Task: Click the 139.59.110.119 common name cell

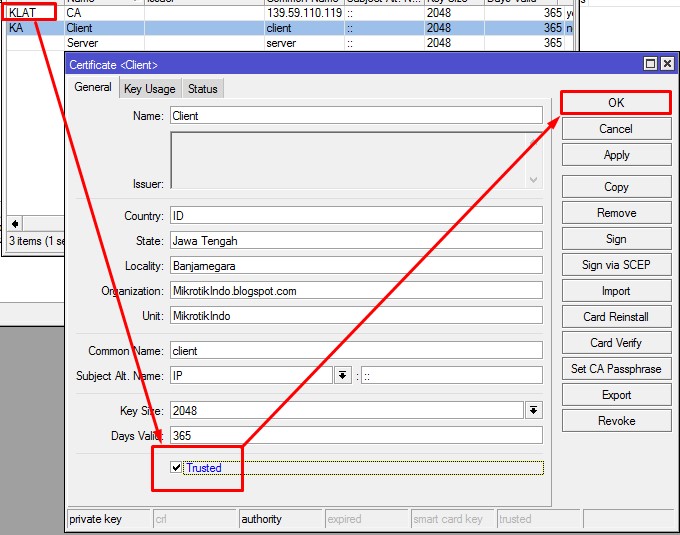Action: coord(304,13)
